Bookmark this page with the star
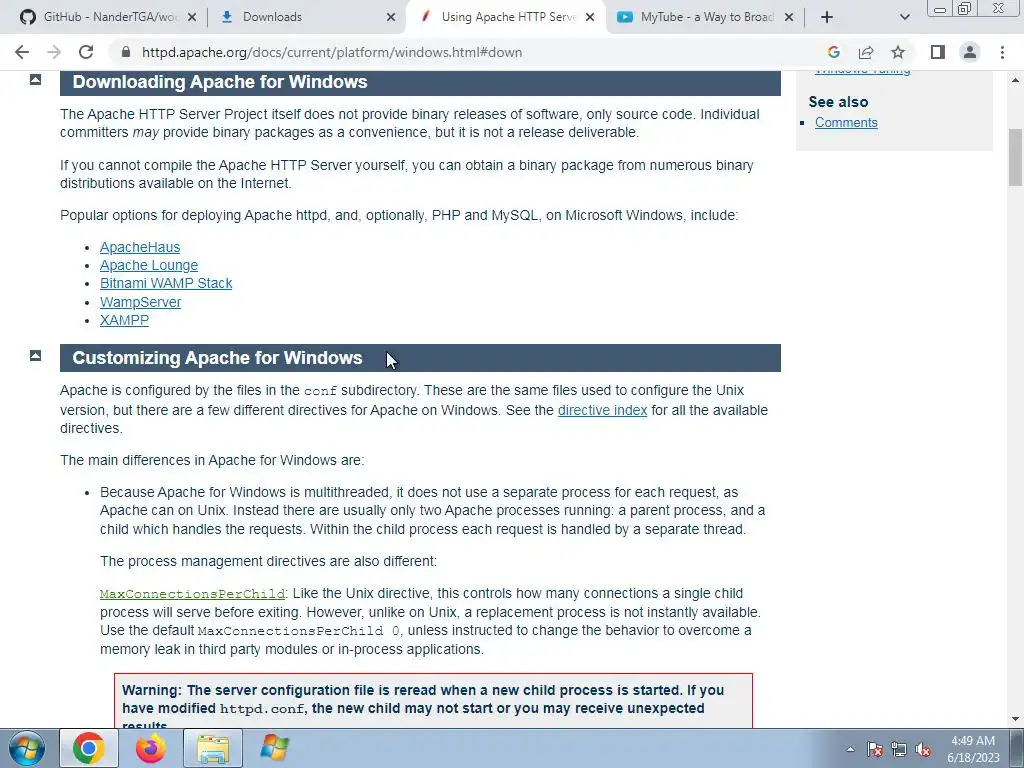This screenshot has height=768, width=1024. 898,52
